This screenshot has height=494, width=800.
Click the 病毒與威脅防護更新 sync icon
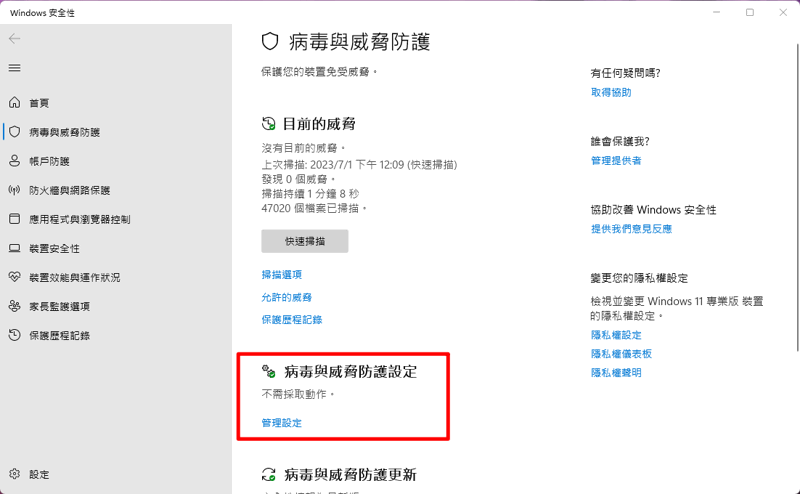tap(268, 475)
